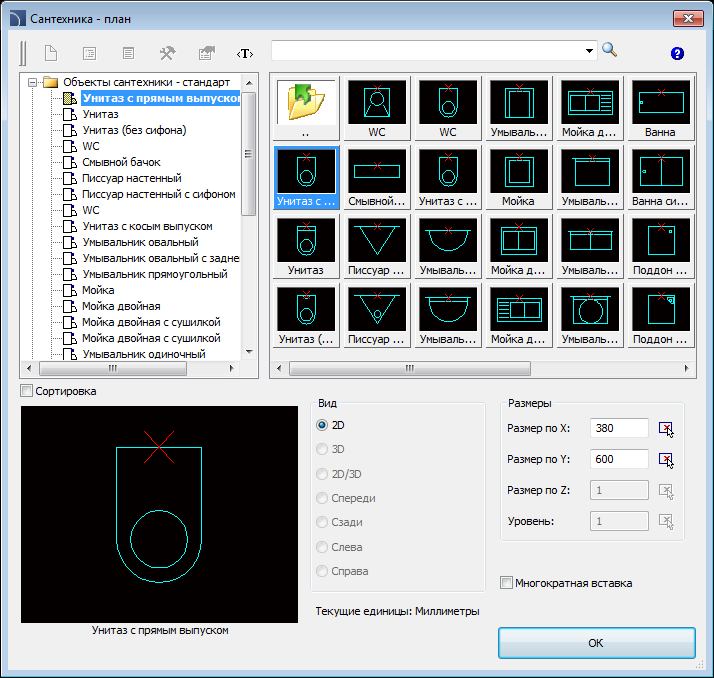Enable the Многократная вставка checkbox

[x=506, y=583]
